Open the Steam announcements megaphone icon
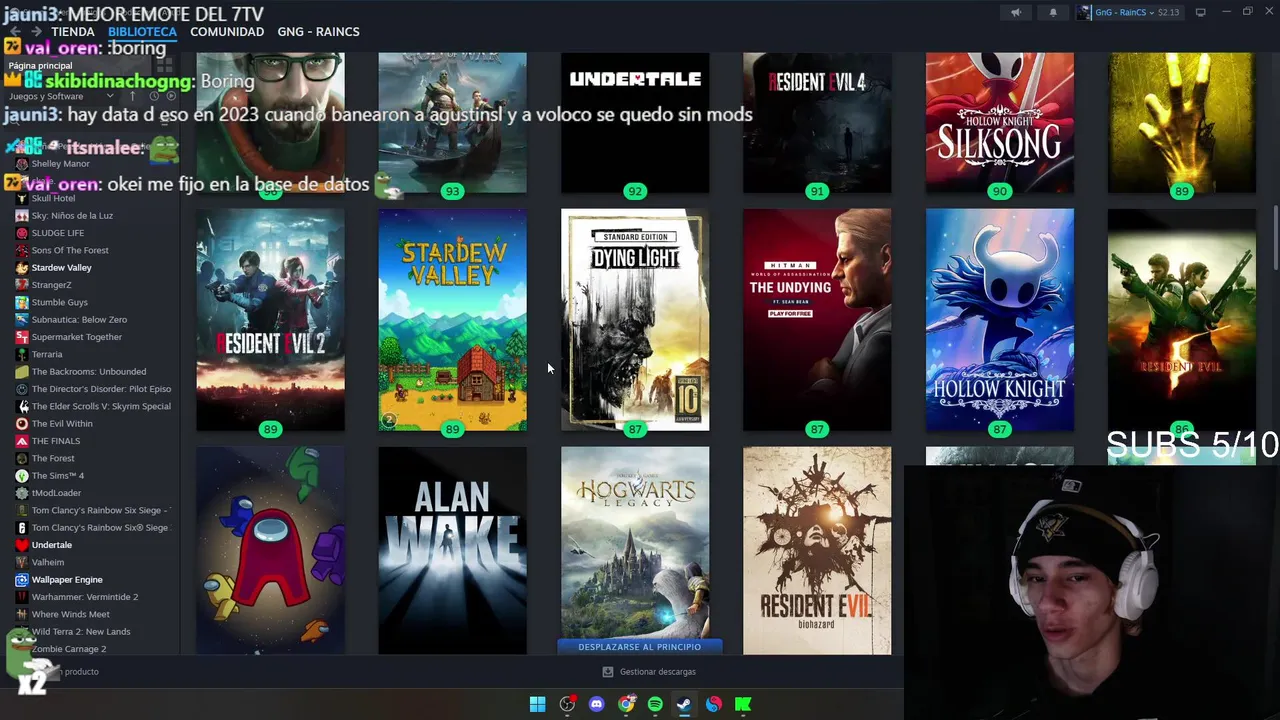This screenshot has width=1280, height=720. pyautogui.click(x=1016, y=12)
